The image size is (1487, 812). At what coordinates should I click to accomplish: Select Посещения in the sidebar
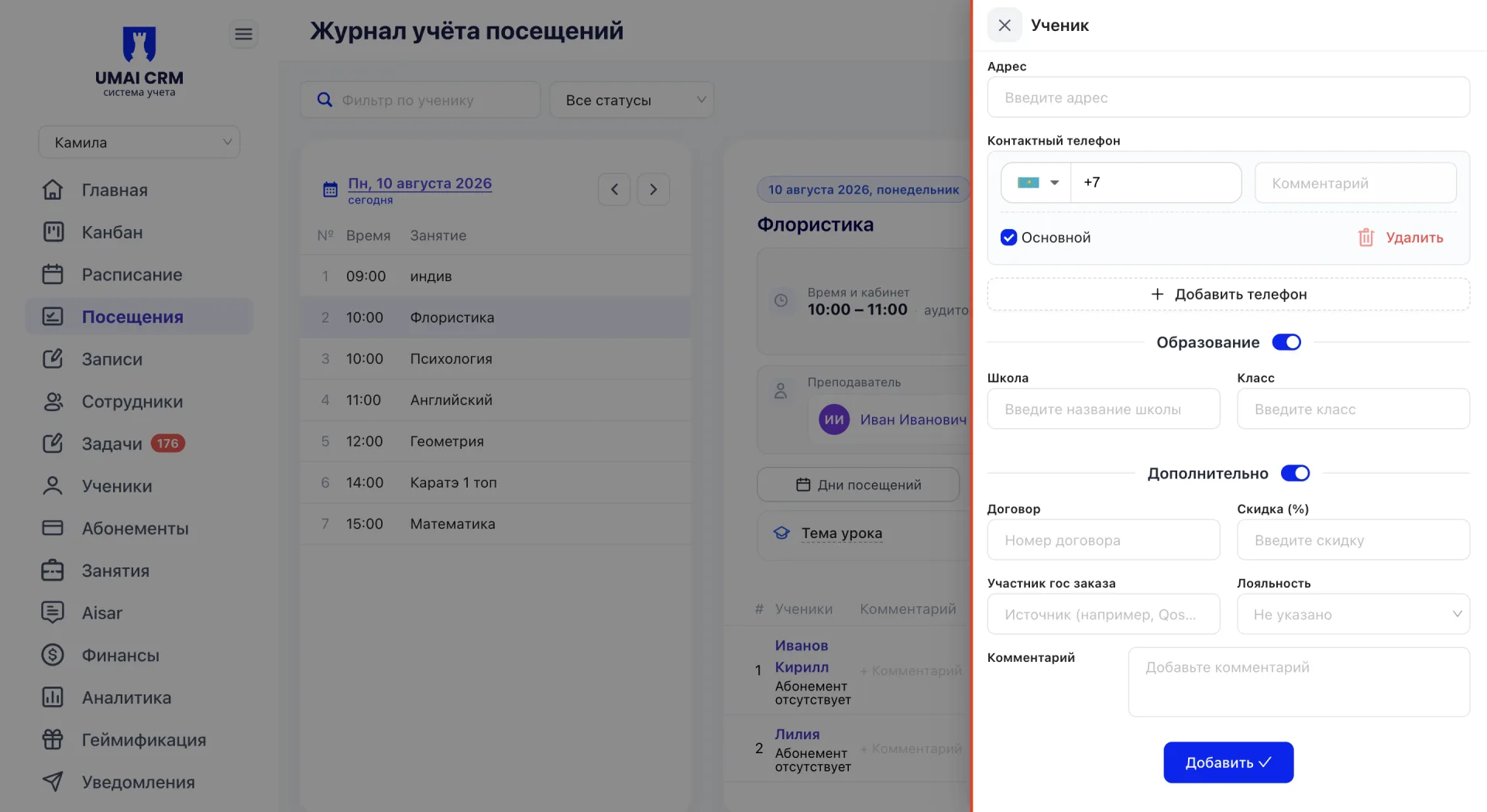[x=139, y=317]
